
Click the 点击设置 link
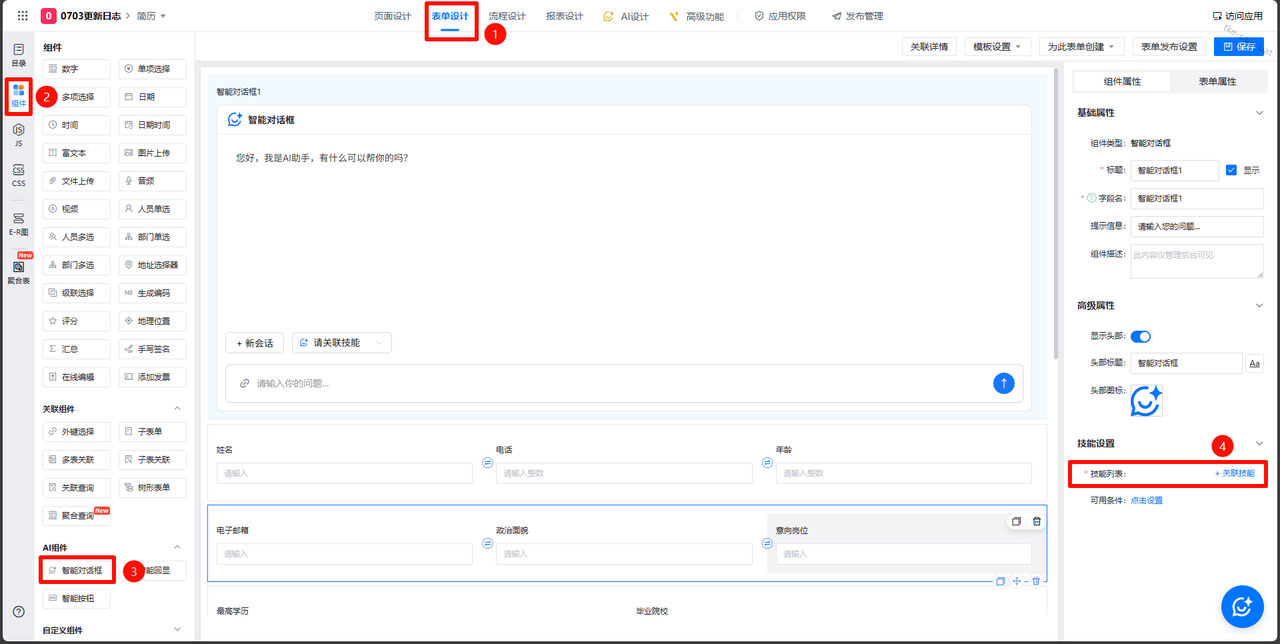(x=1146, y=500)
